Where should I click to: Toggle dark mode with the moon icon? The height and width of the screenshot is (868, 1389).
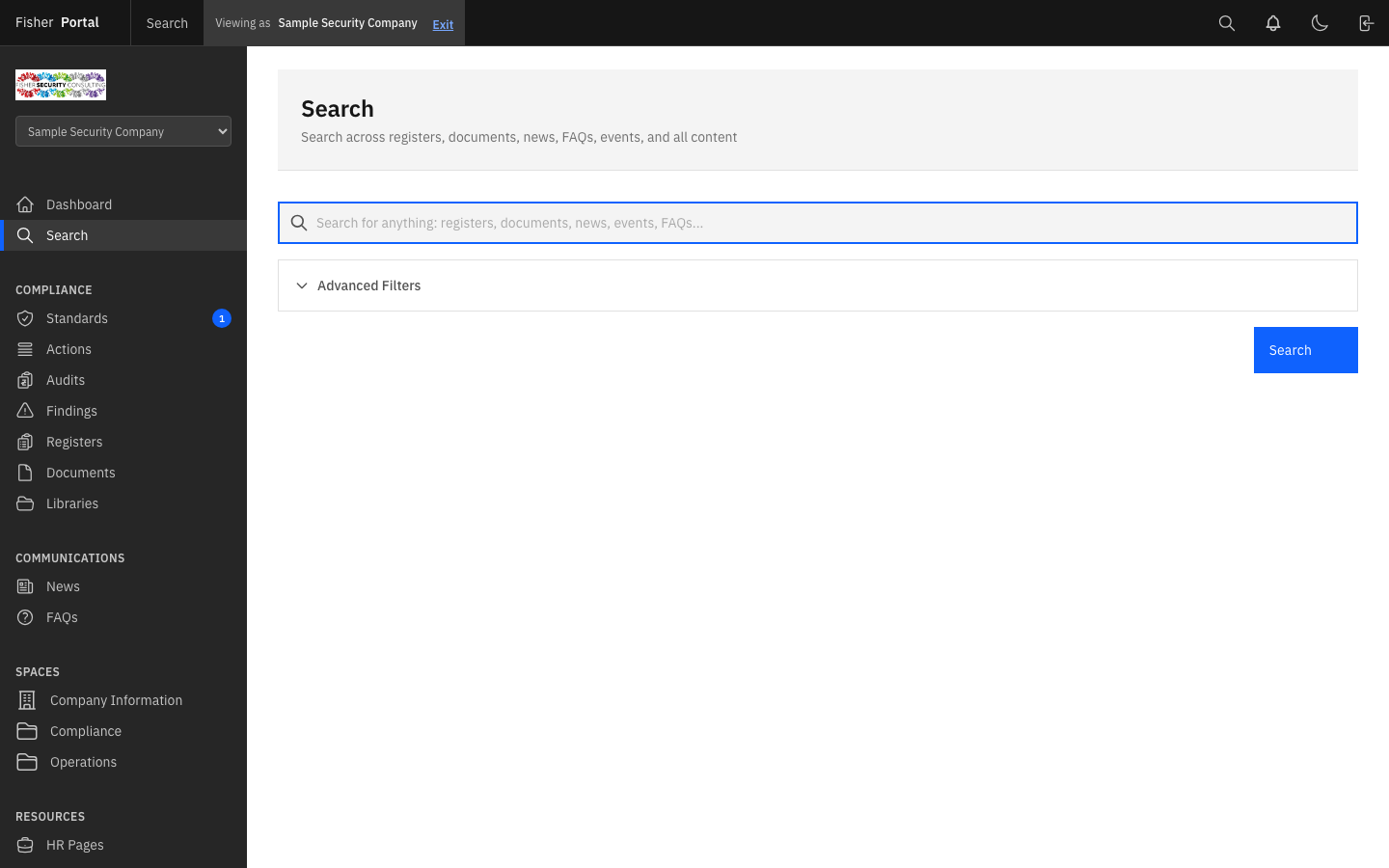[x=1320, y=22]
